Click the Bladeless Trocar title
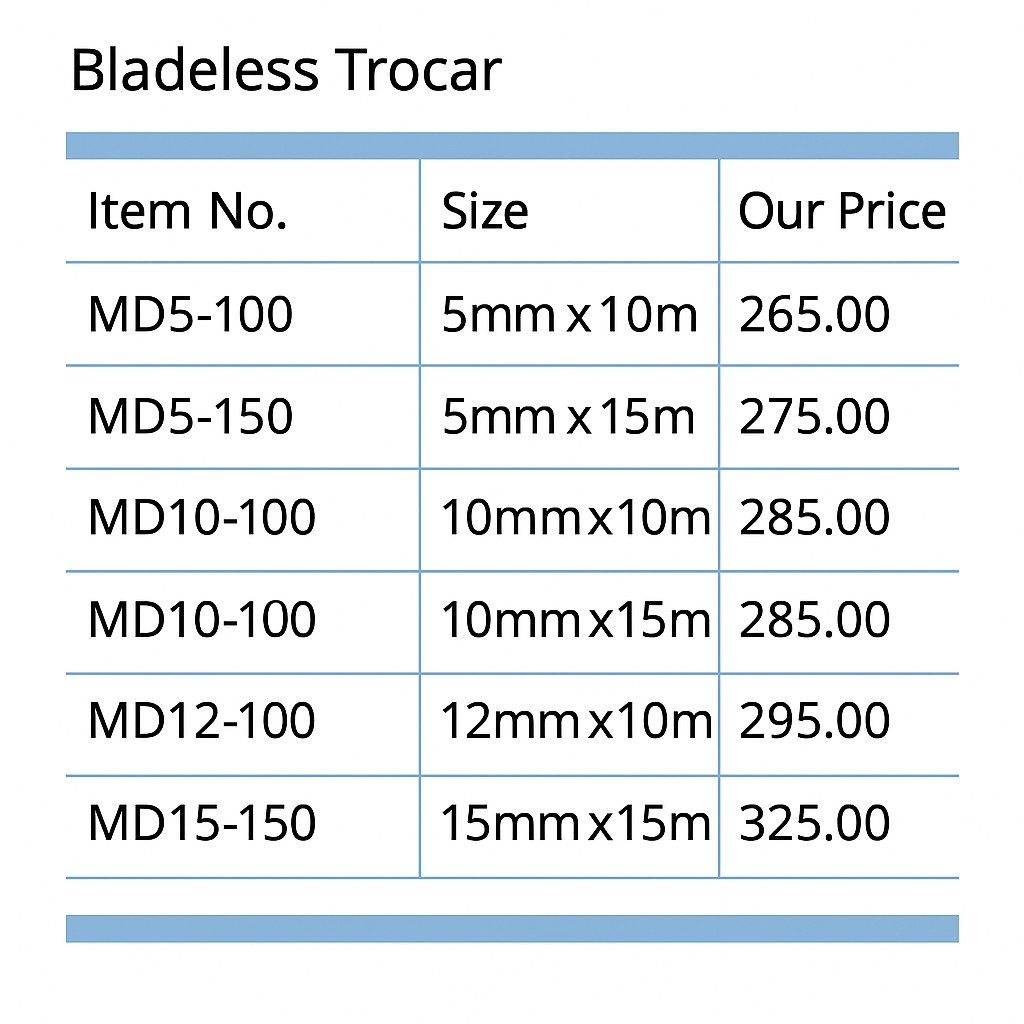Screen dimensions: 1024x1024 pos(286,73)
